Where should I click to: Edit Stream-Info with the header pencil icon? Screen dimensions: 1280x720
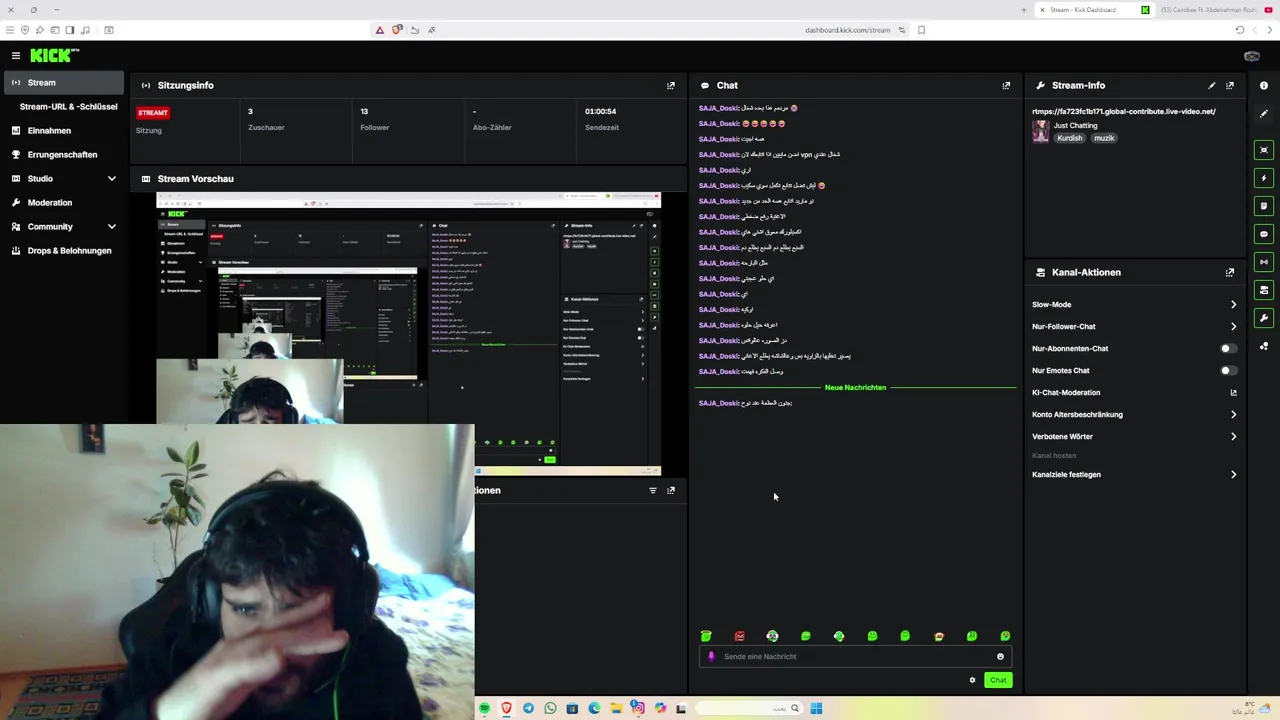[1212, 86]
